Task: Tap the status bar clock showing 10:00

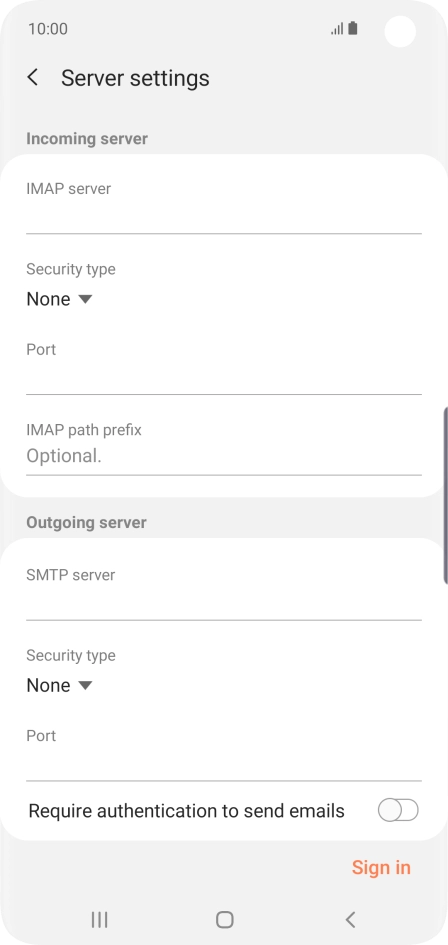Action: tap(48, 29)
